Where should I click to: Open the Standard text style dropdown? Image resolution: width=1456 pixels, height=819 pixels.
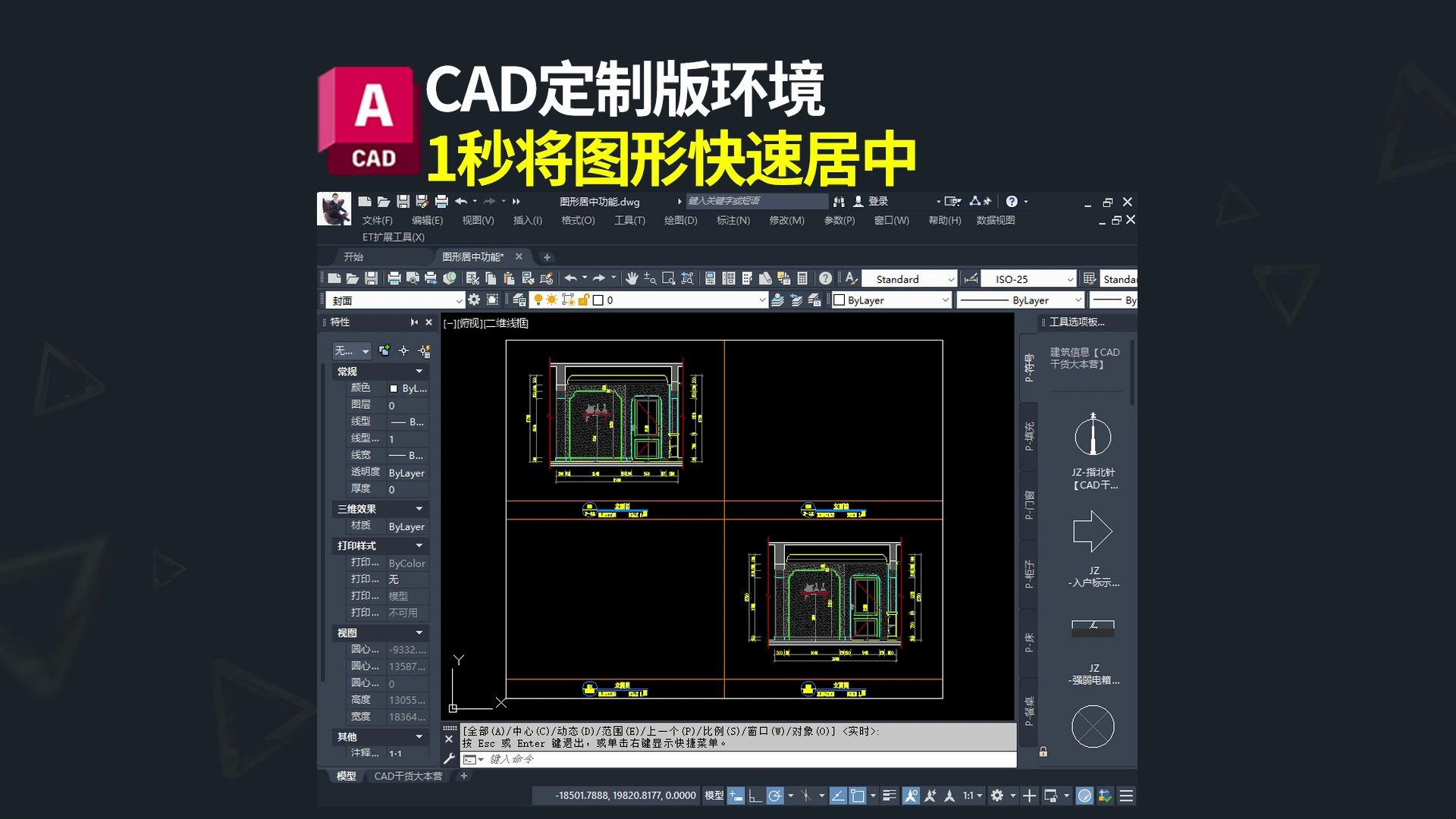[x=910, y=279]
